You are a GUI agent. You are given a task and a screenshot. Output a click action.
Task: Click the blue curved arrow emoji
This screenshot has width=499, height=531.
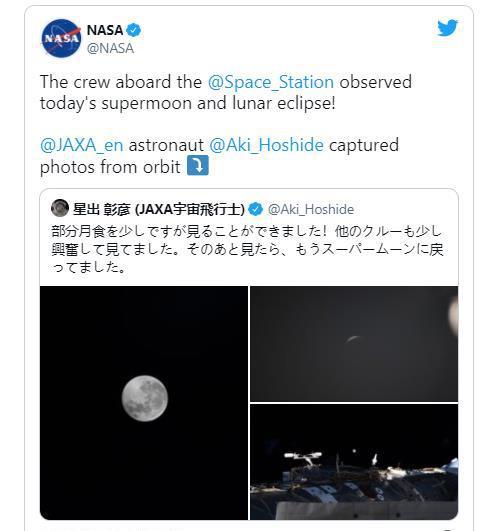[x=198, y=165]
